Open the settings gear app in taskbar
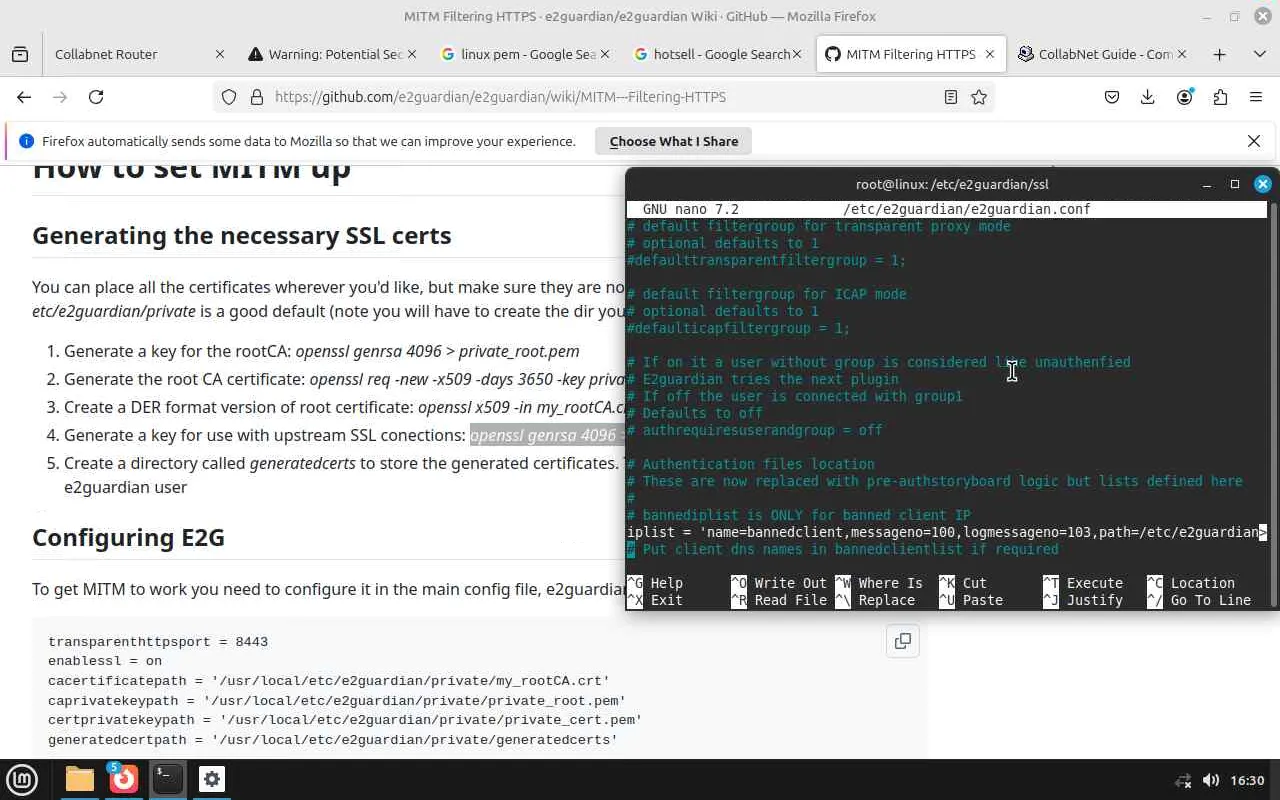Viewport: 1280px width, 800px height. (212, 779)
